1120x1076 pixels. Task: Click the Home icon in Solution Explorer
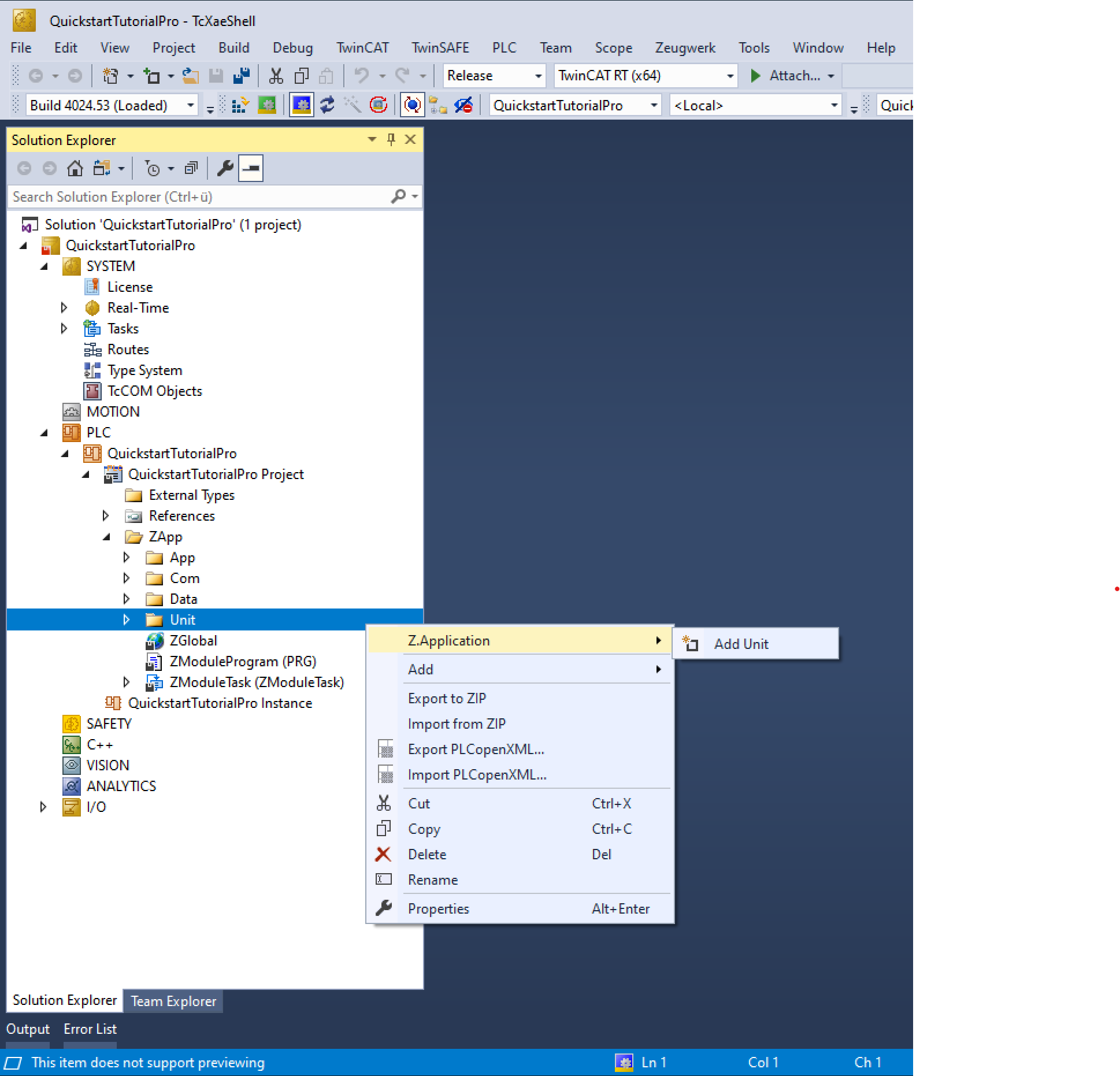tap(75, 168)
